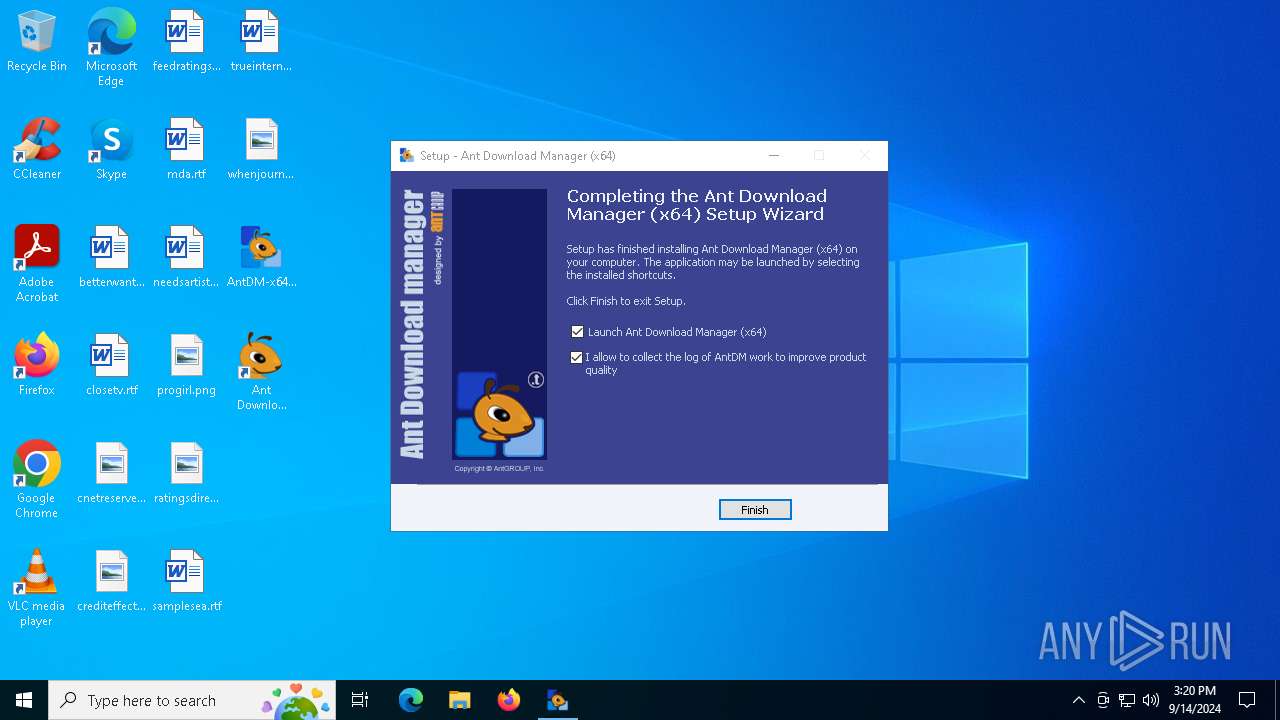Select the whenjourn image file icon

pos(261,150)
